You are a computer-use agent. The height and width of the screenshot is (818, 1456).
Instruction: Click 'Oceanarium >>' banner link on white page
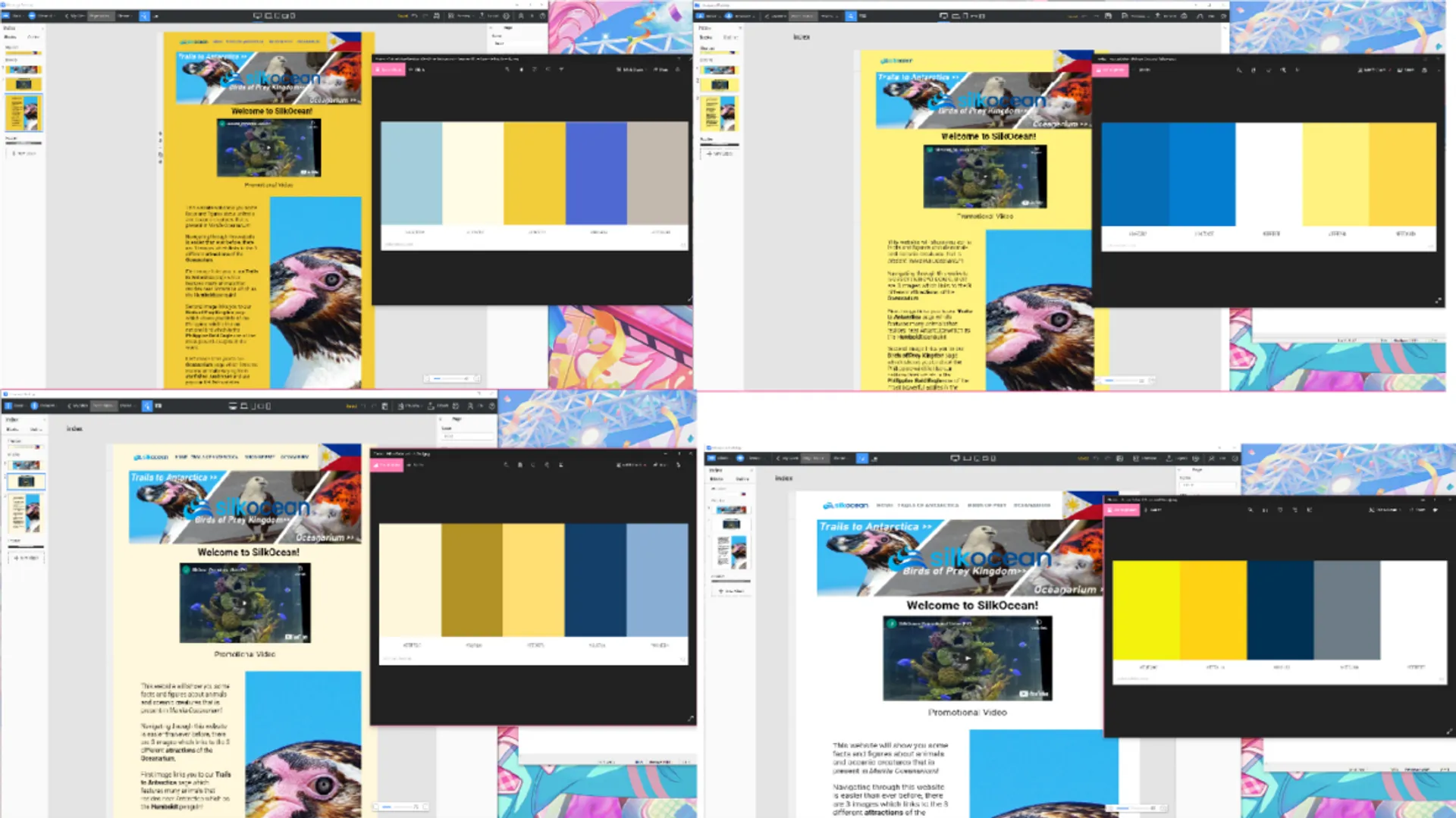pyautogui.click(x=1067, y=590)
